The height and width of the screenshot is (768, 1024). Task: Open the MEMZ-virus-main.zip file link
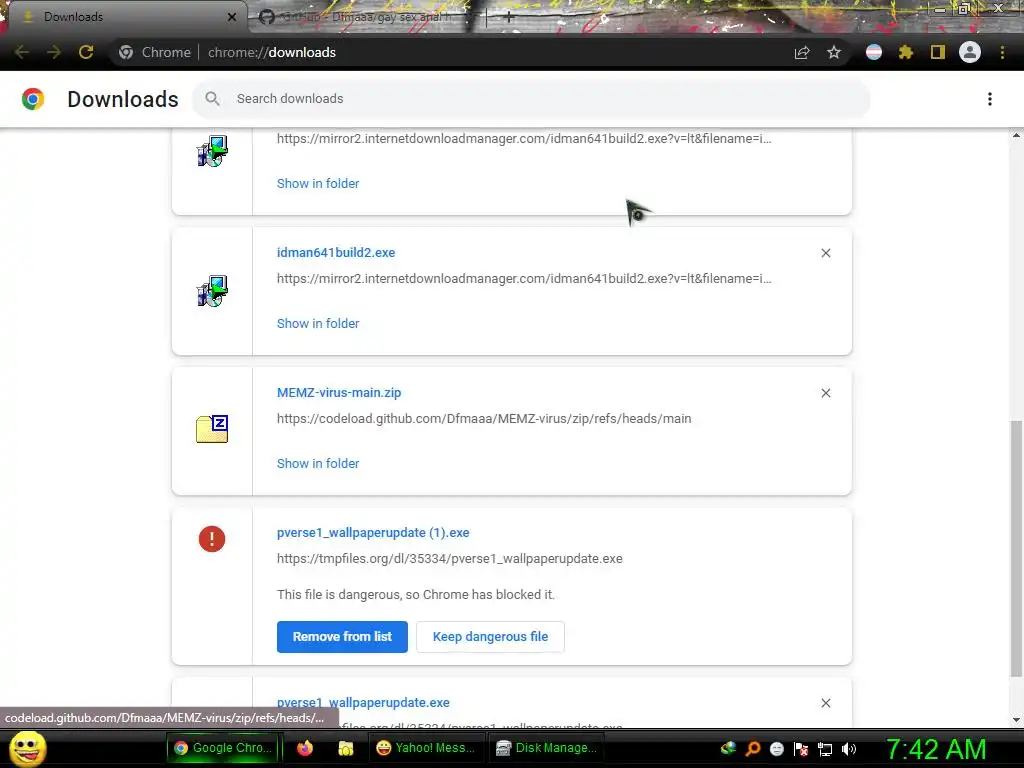tap(339, 392)
